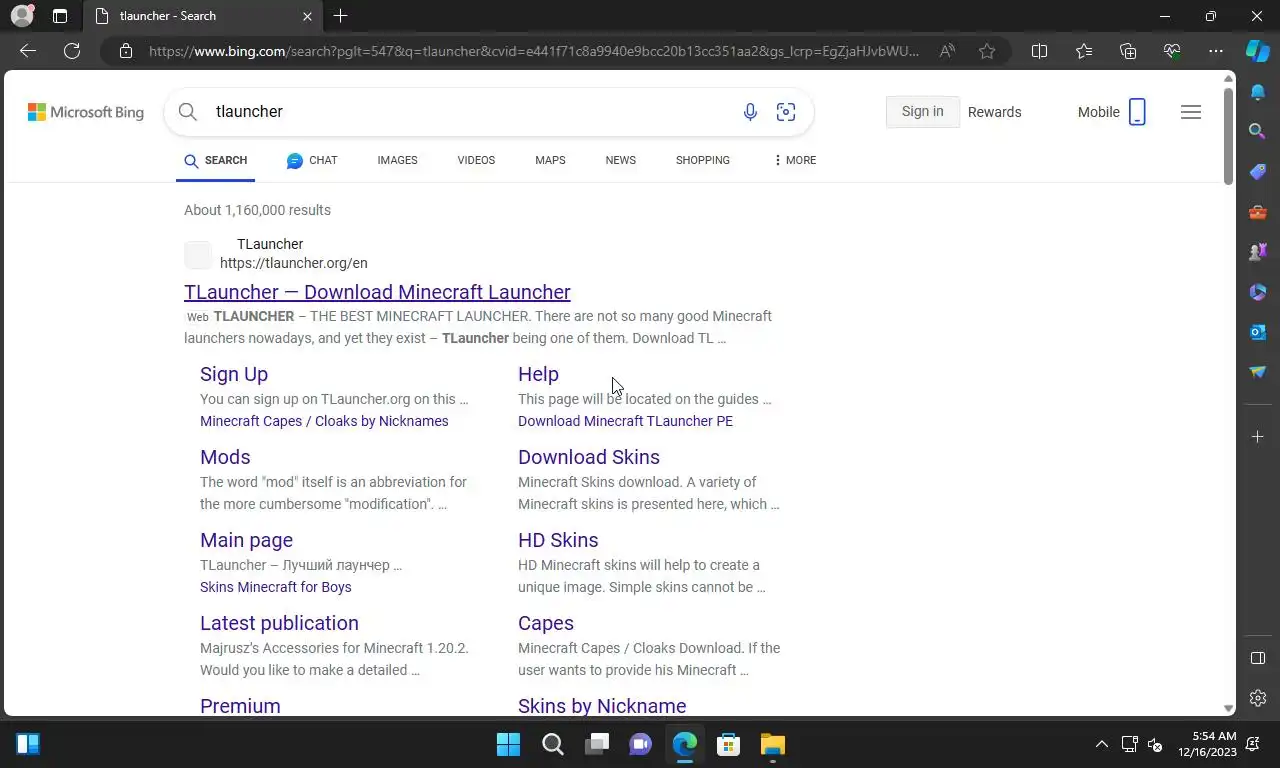Screen dimensions: 1280x768
Task: Open the Capes sitelink
Action: coord(546,623)
